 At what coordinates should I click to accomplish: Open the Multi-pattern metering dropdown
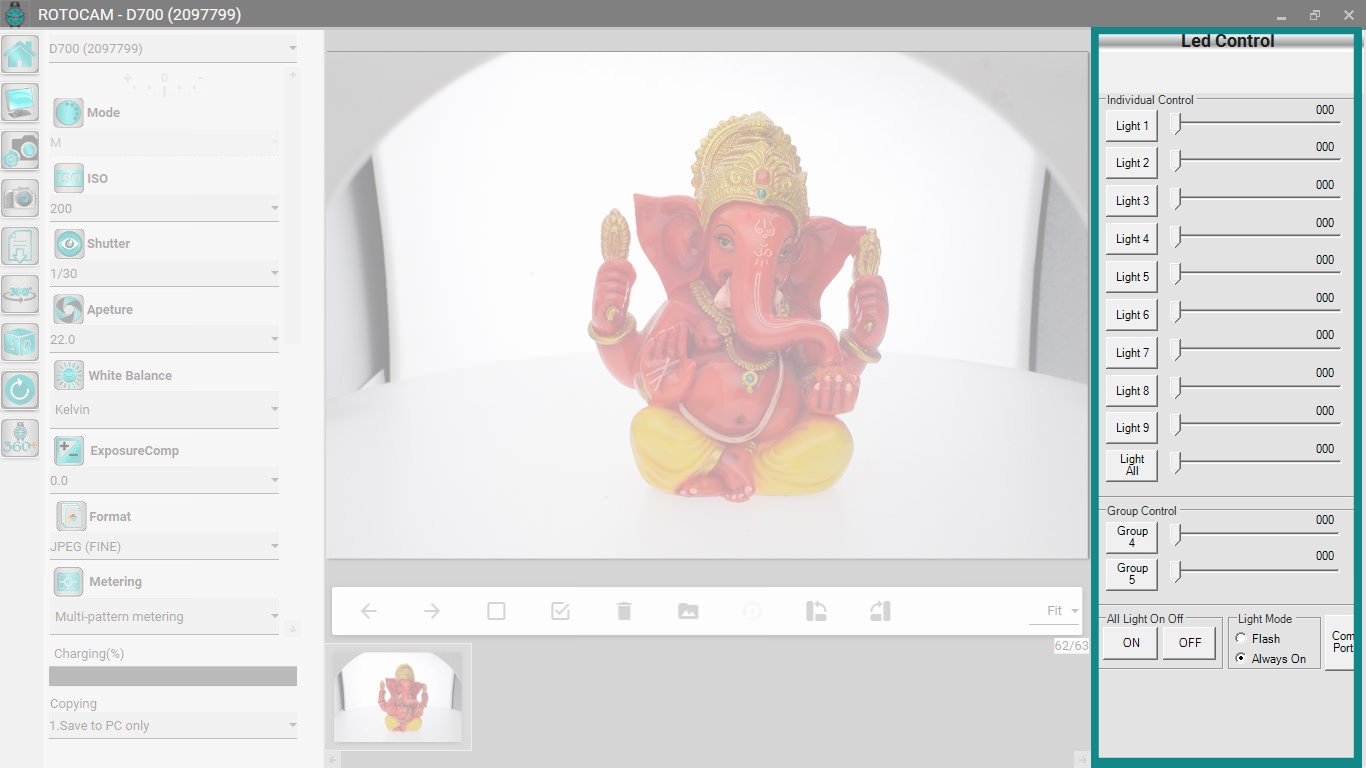164,617
